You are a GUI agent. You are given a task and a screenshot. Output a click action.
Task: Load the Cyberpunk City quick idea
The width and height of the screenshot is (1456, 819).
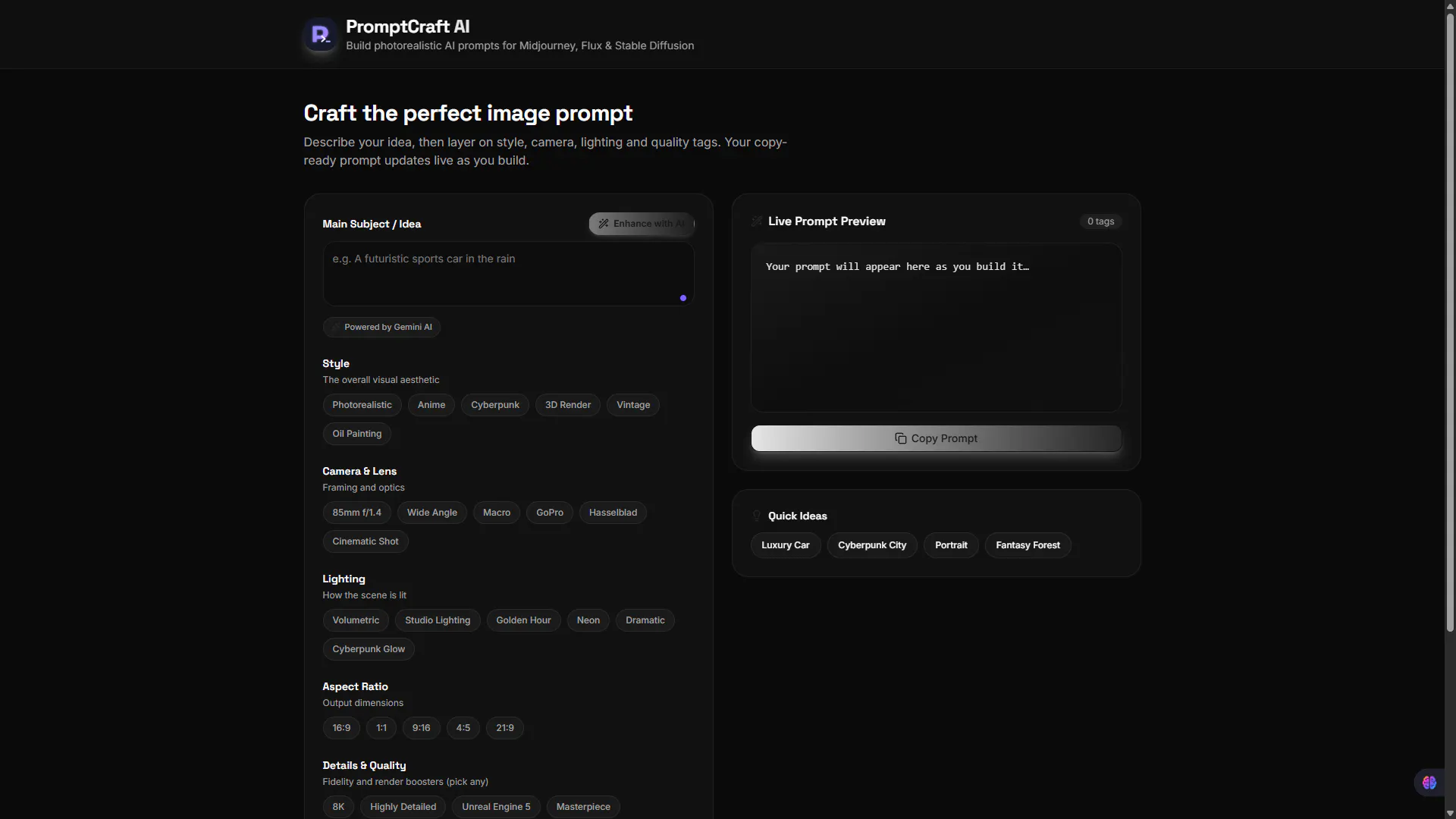tap(872, 545)
